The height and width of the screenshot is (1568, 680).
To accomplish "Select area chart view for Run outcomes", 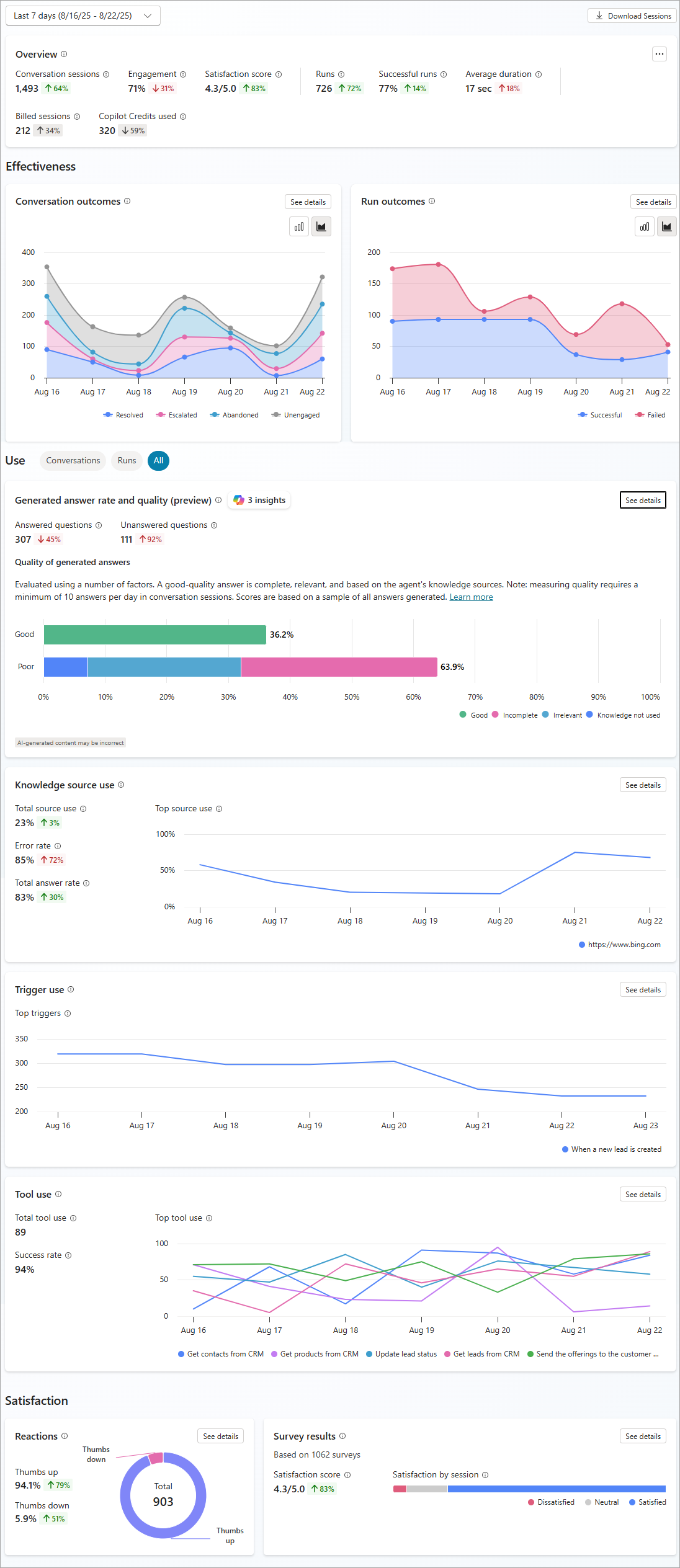I will 666,227.
